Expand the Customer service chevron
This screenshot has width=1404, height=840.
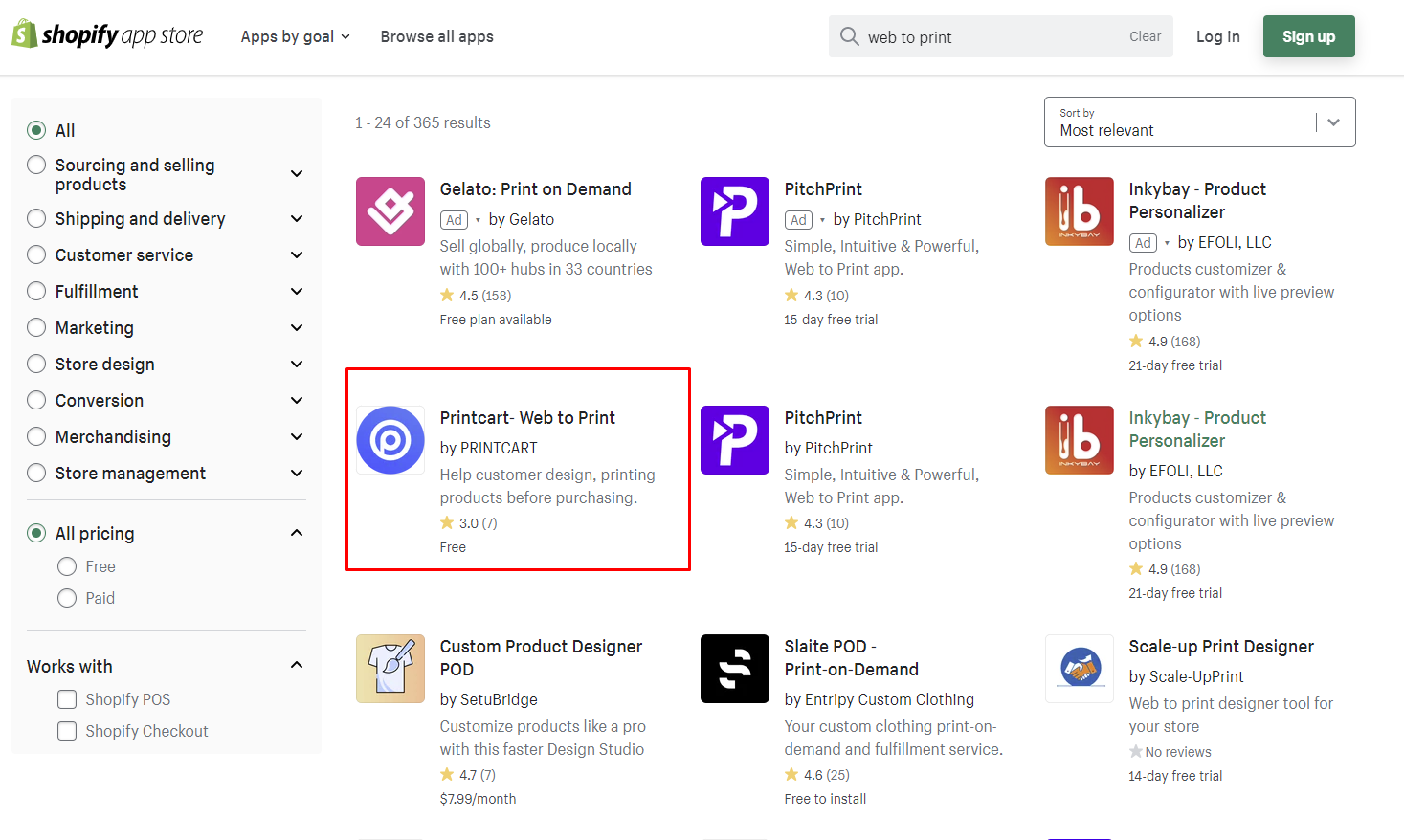coord(297,254)
